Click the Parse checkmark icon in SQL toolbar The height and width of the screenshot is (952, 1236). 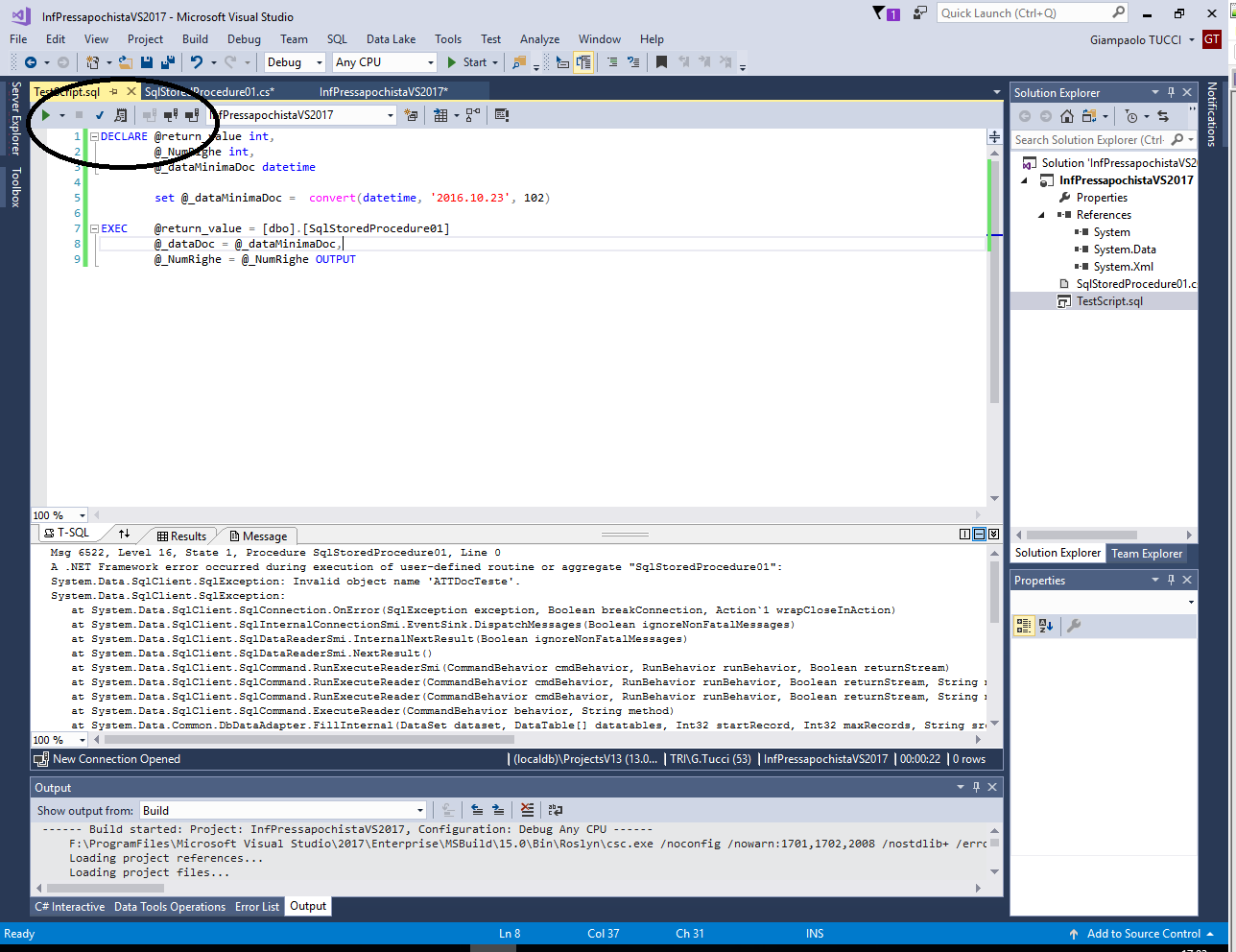click(x=100, y=115)
